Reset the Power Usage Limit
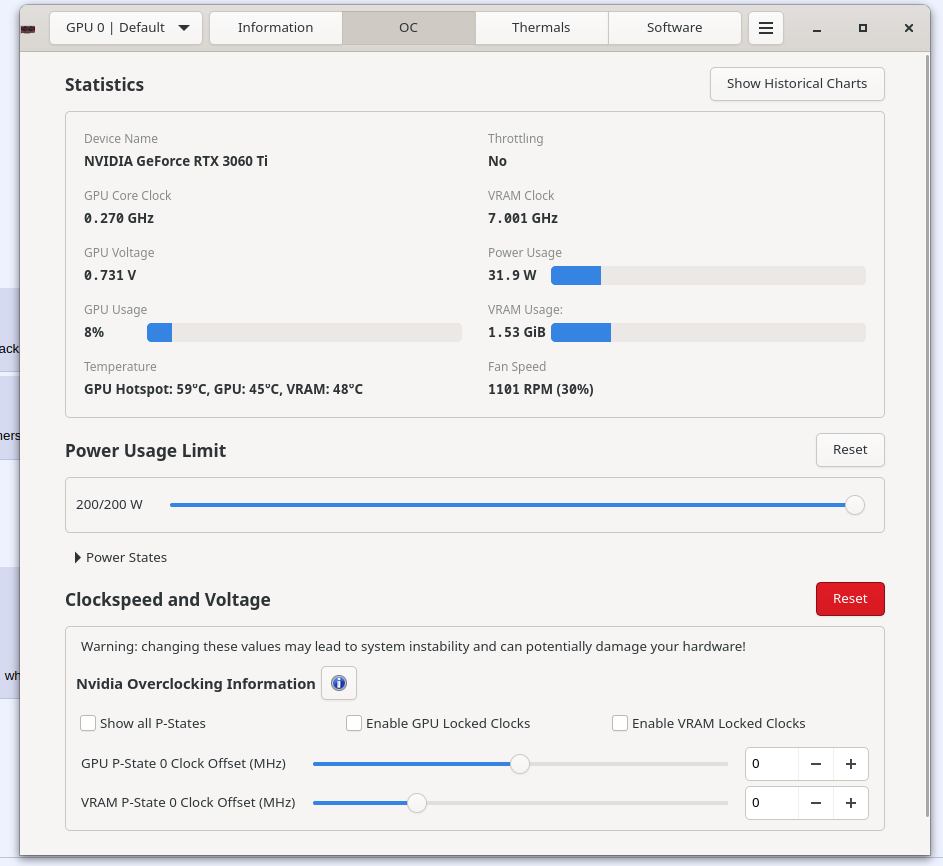Screen dimensions: 943x866 (850, 450)
